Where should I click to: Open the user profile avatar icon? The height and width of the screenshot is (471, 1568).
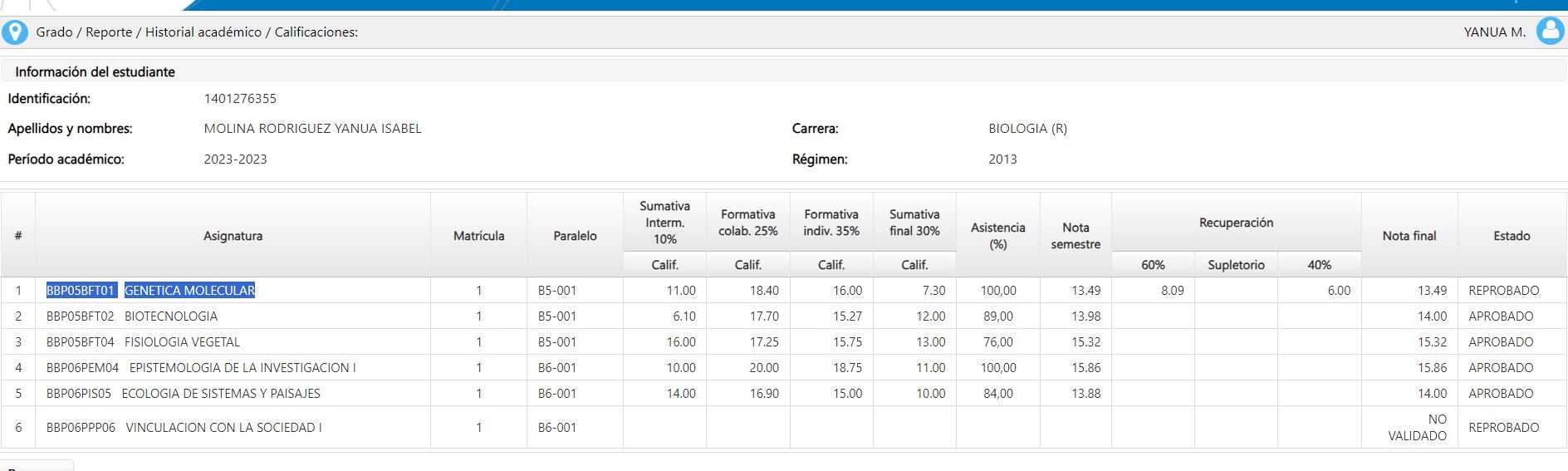click(1550, 31)
